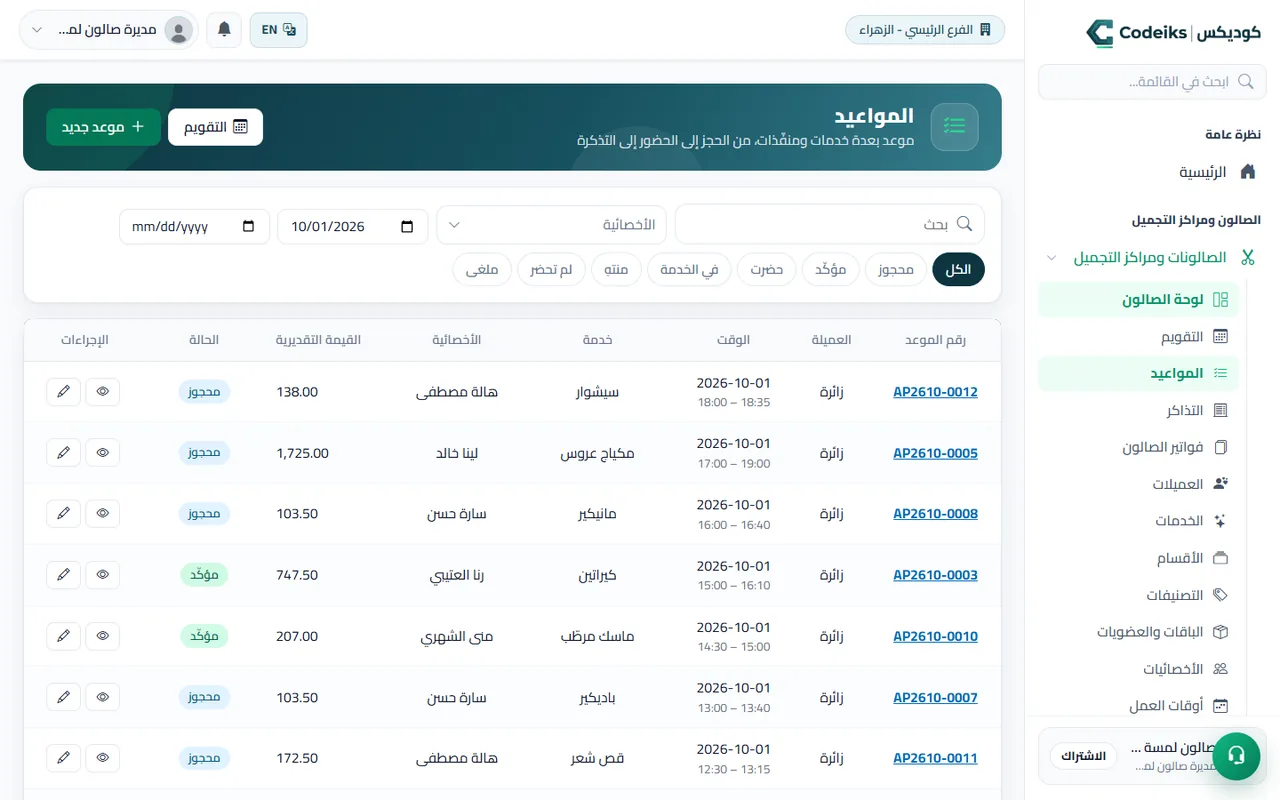
Task: Filter by مؤكّد status chip
Action: 831,270
